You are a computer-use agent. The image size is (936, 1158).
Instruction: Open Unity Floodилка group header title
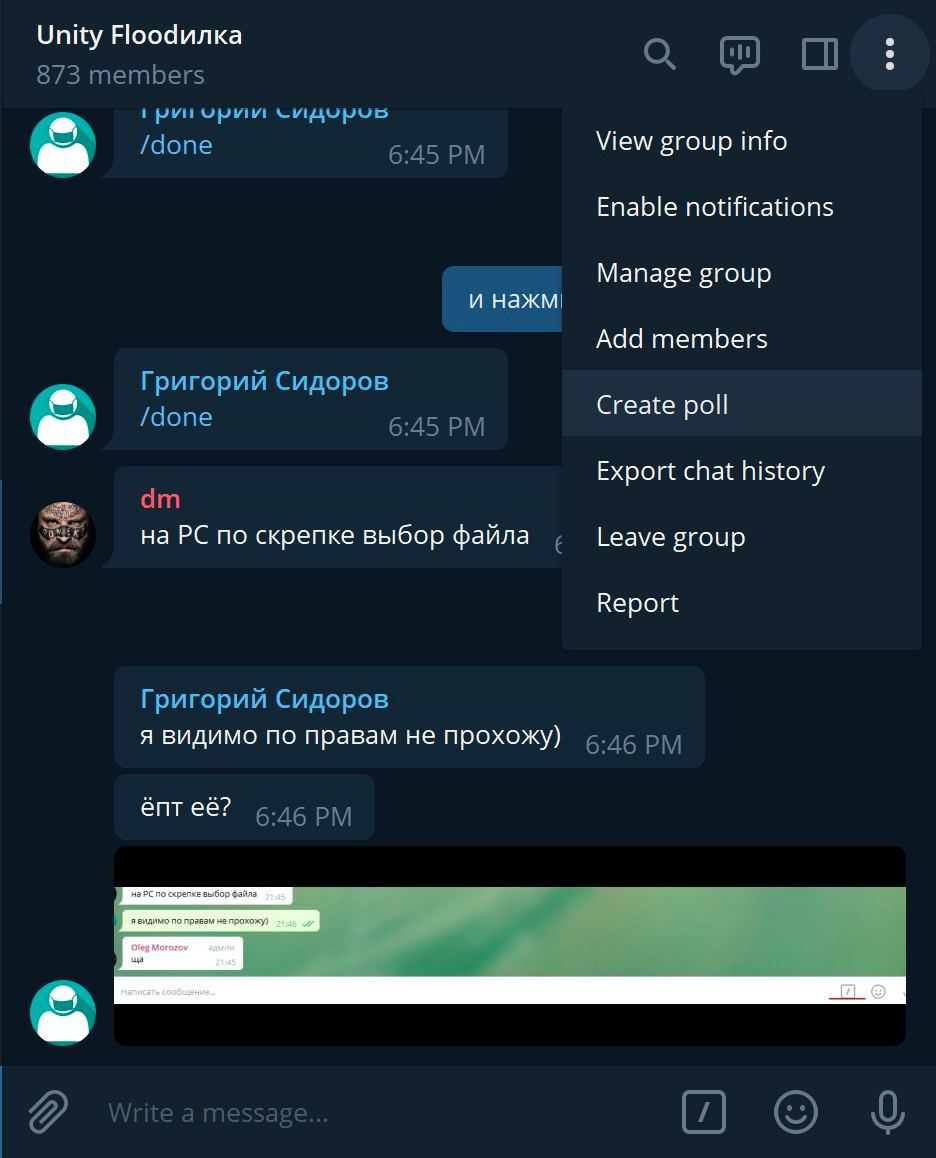pyautogui.click(x=139, y=35)
